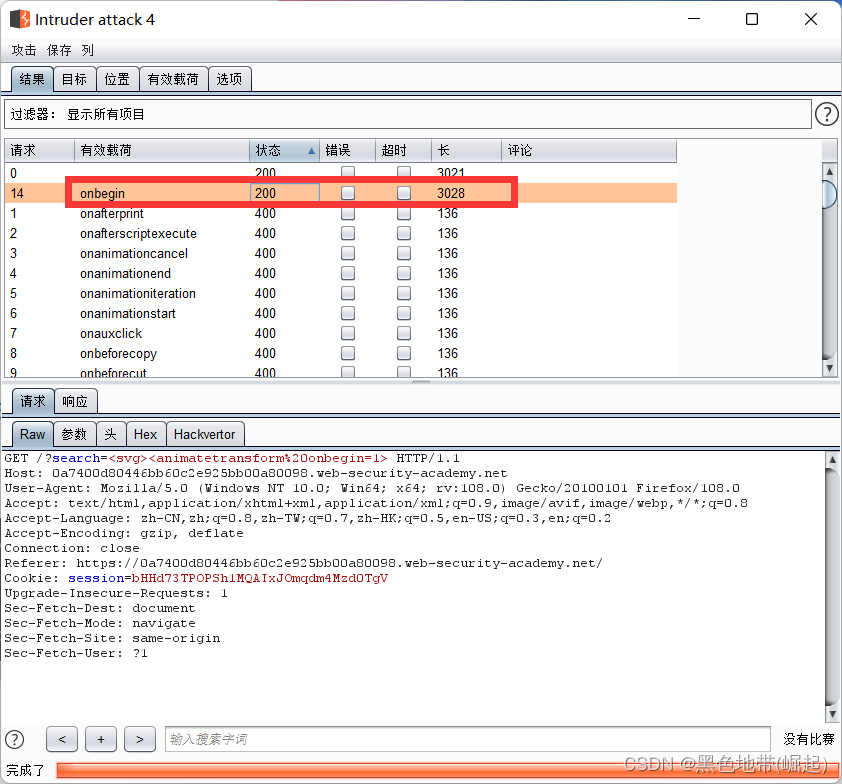The height and width of the screenshot is (784, 842).
Task: Click the session cookie value in request
Action: click(x=259, y=578)
